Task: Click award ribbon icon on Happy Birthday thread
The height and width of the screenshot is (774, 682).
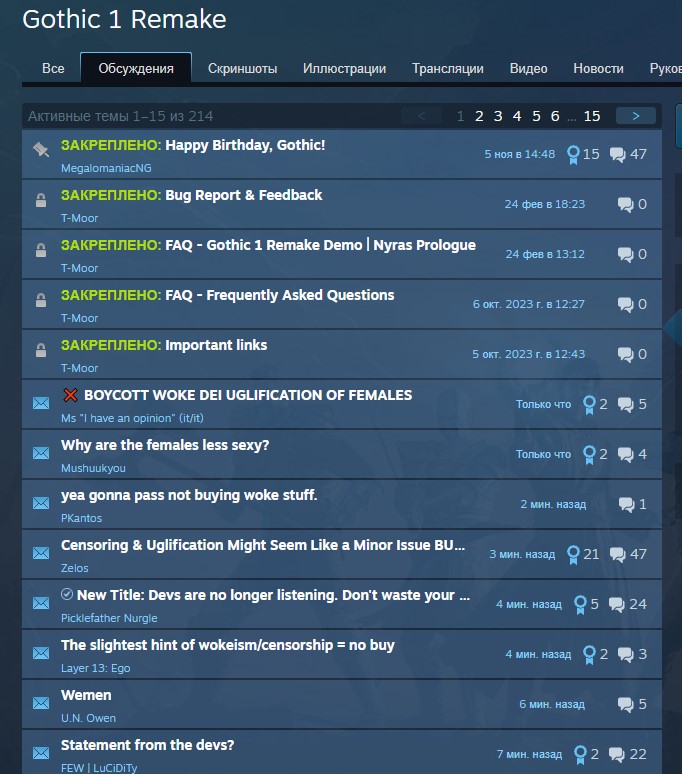Action: [573, 155]
